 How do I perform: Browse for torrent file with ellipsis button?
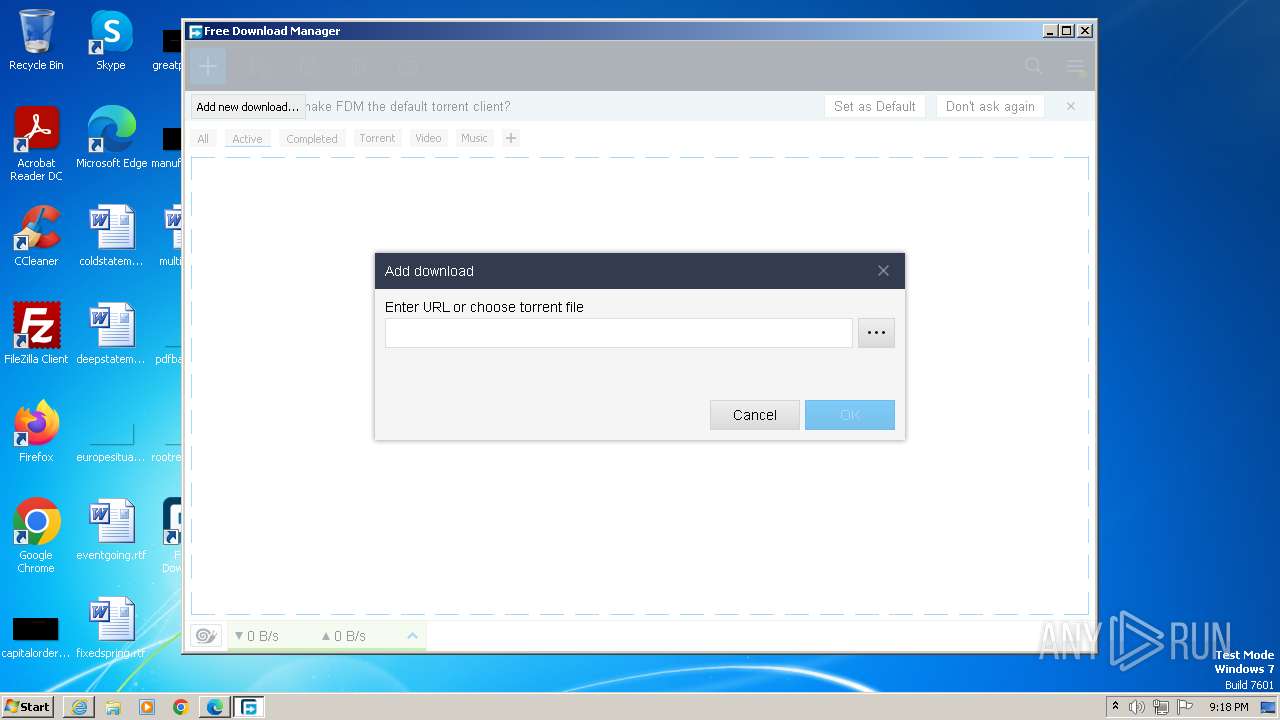tap(876, 333)
